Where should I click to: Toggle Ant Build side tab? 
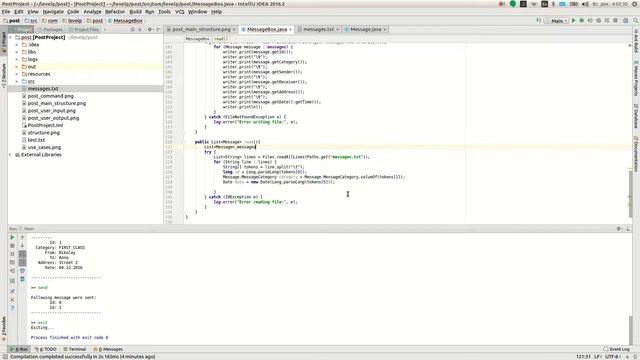[636, 41]
